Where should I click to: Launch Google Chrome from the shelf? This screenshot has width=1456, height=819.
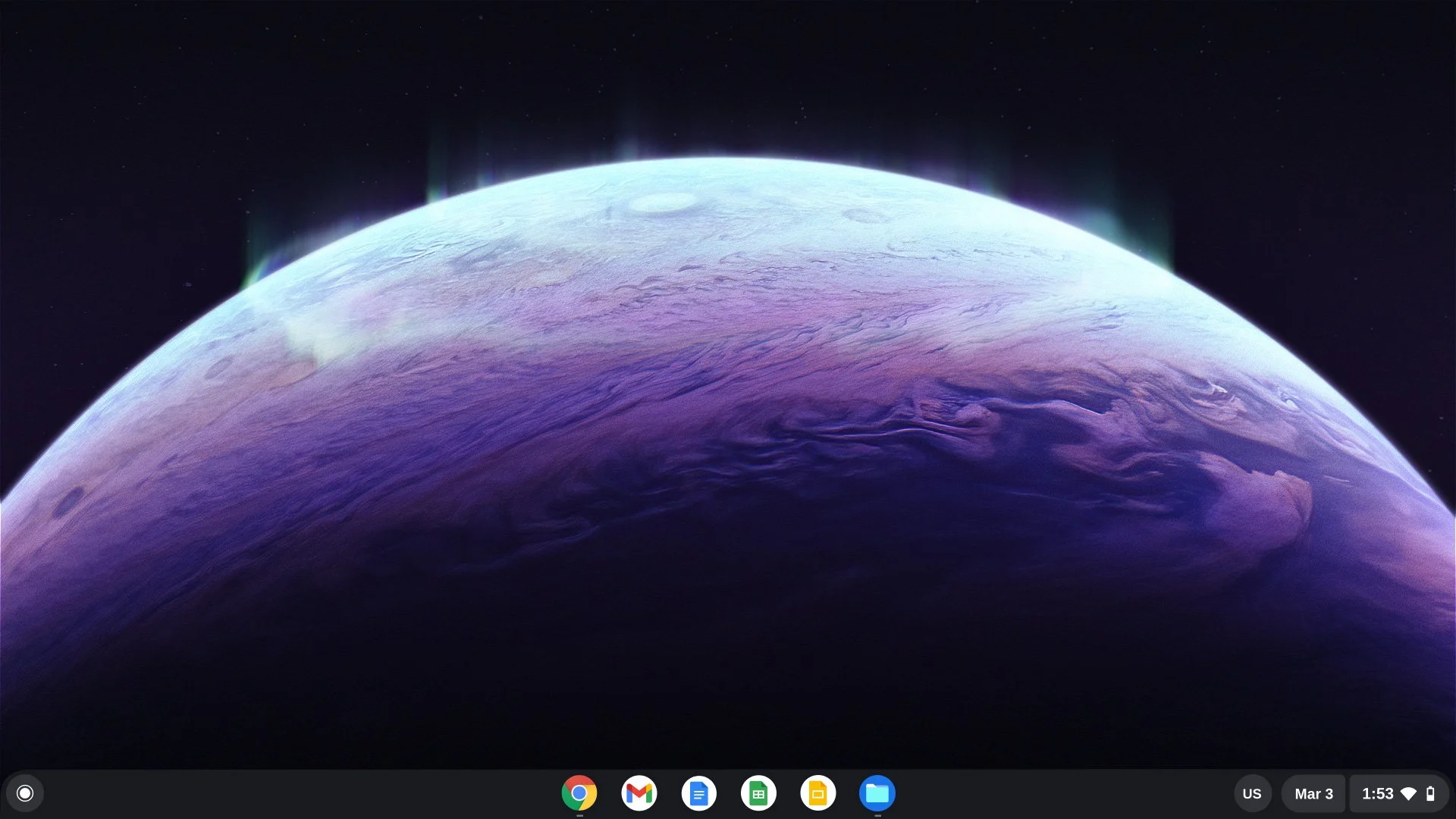(580, 793)
